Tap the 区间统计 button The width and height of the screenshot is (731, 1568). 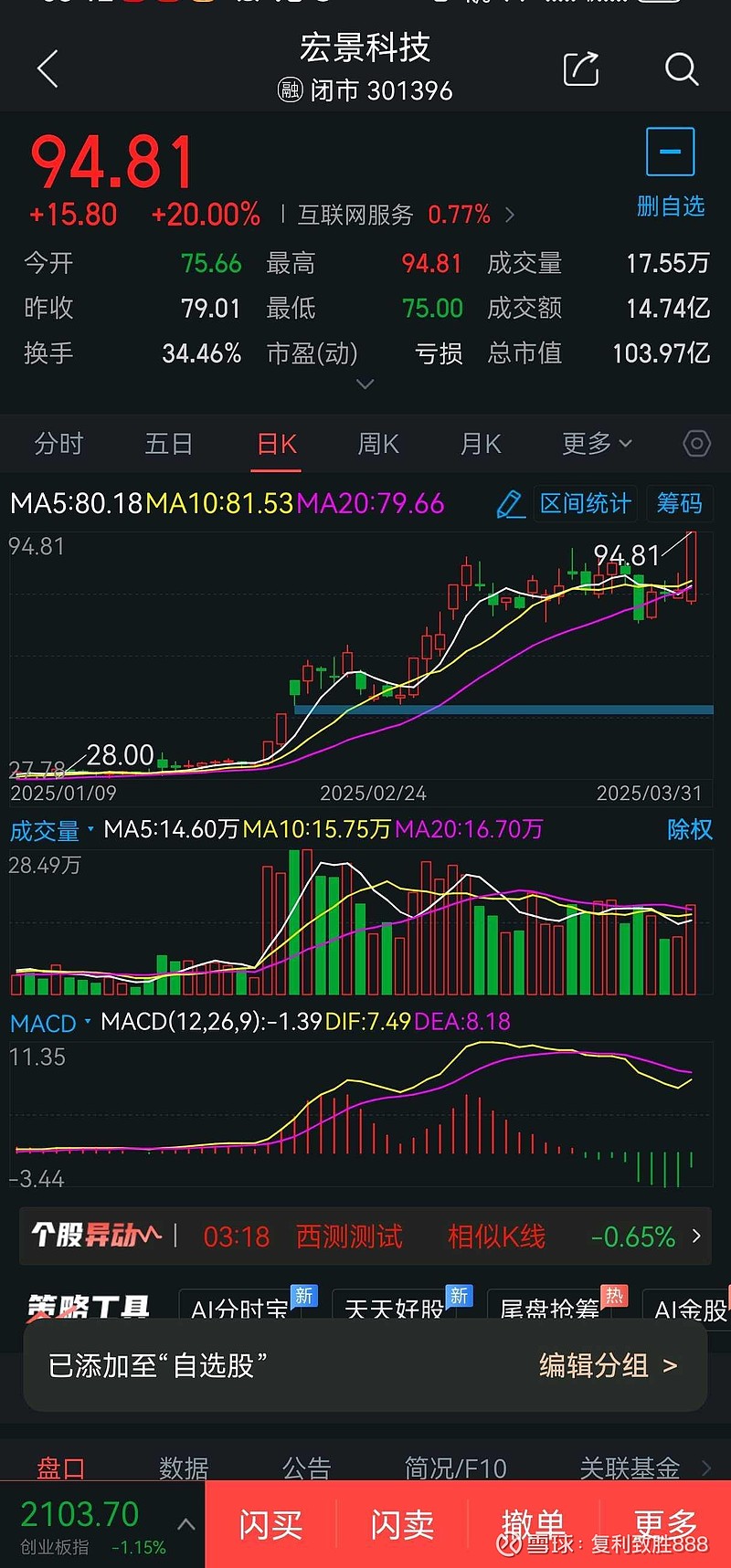click(585, 504)
